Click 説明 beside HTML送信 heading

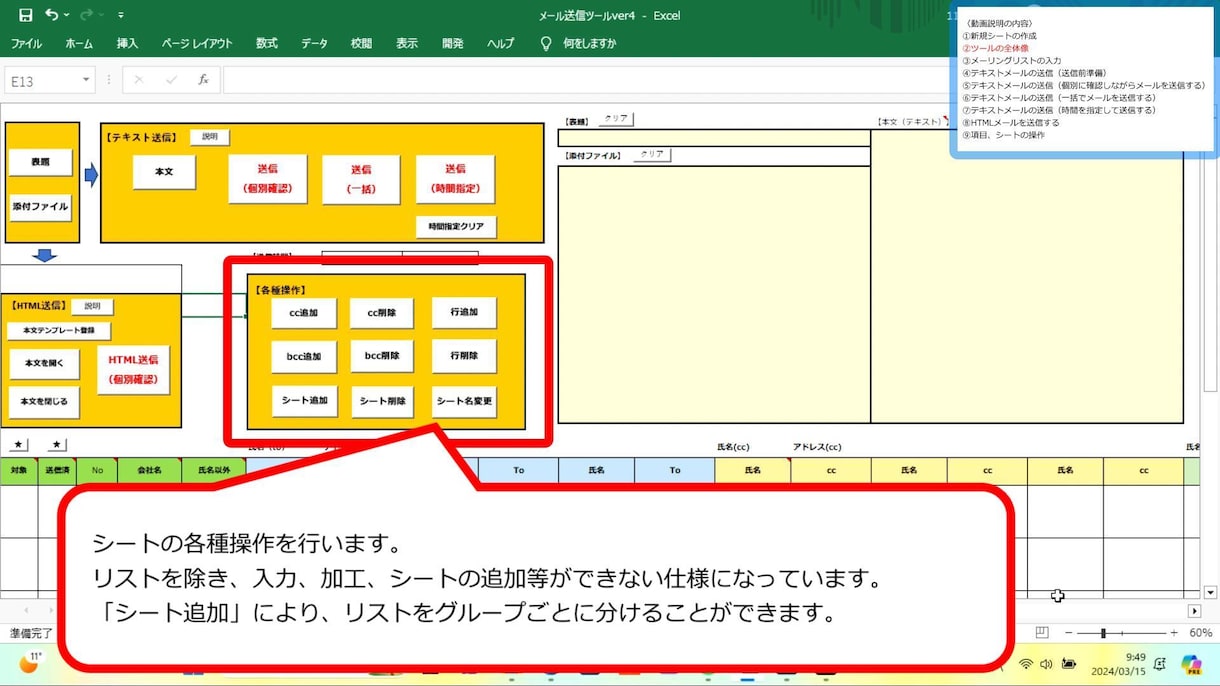point(93,306)
